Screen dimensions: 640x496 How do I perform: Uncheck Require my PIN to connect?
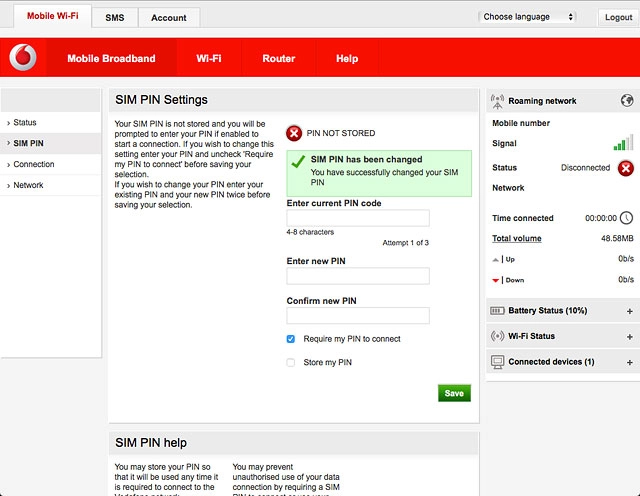[x=291, y=339]
